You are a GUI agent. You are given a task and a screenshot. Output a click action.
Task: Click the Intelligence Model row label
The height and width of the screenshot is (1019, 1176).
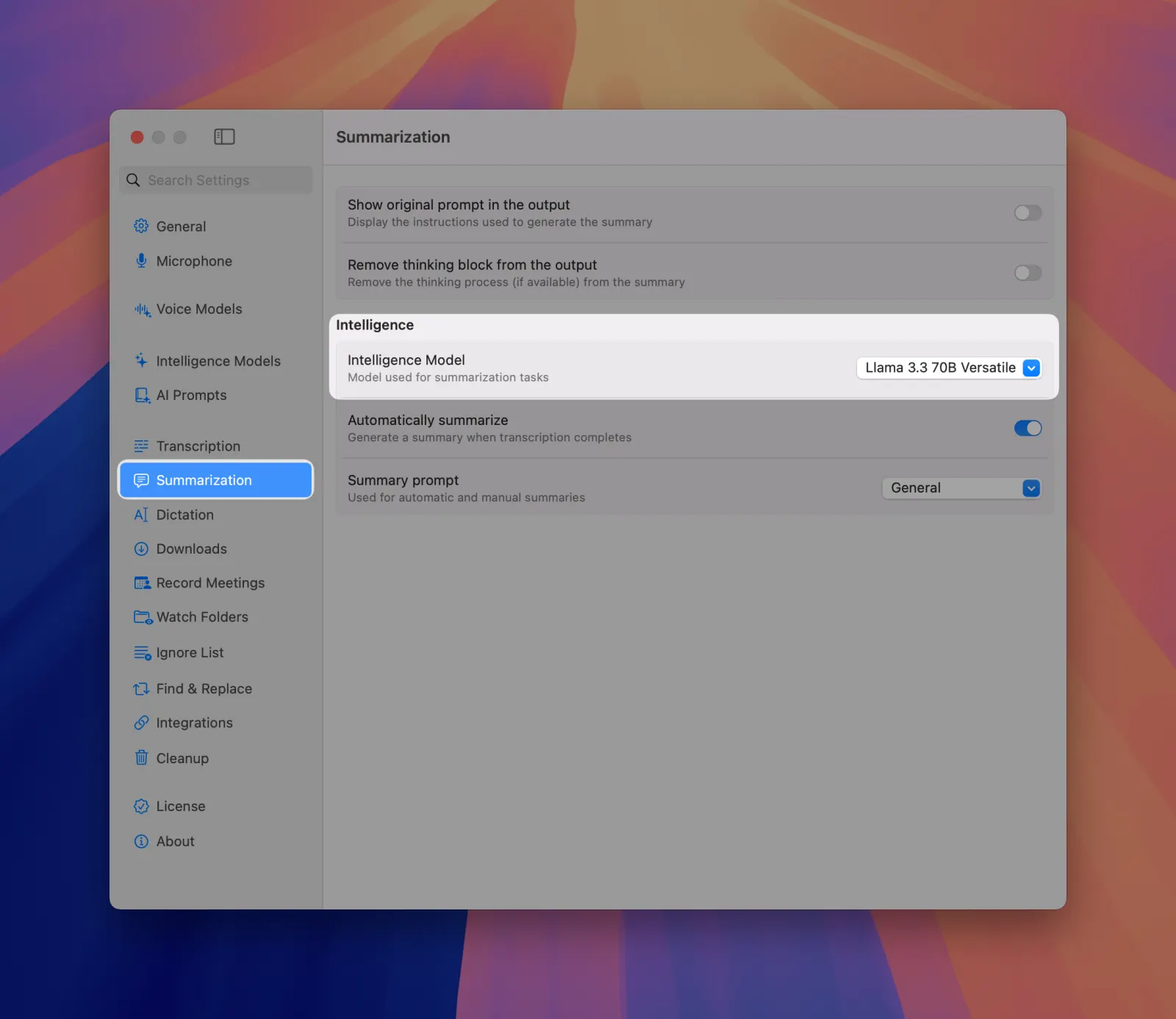[x=406, y=360]
